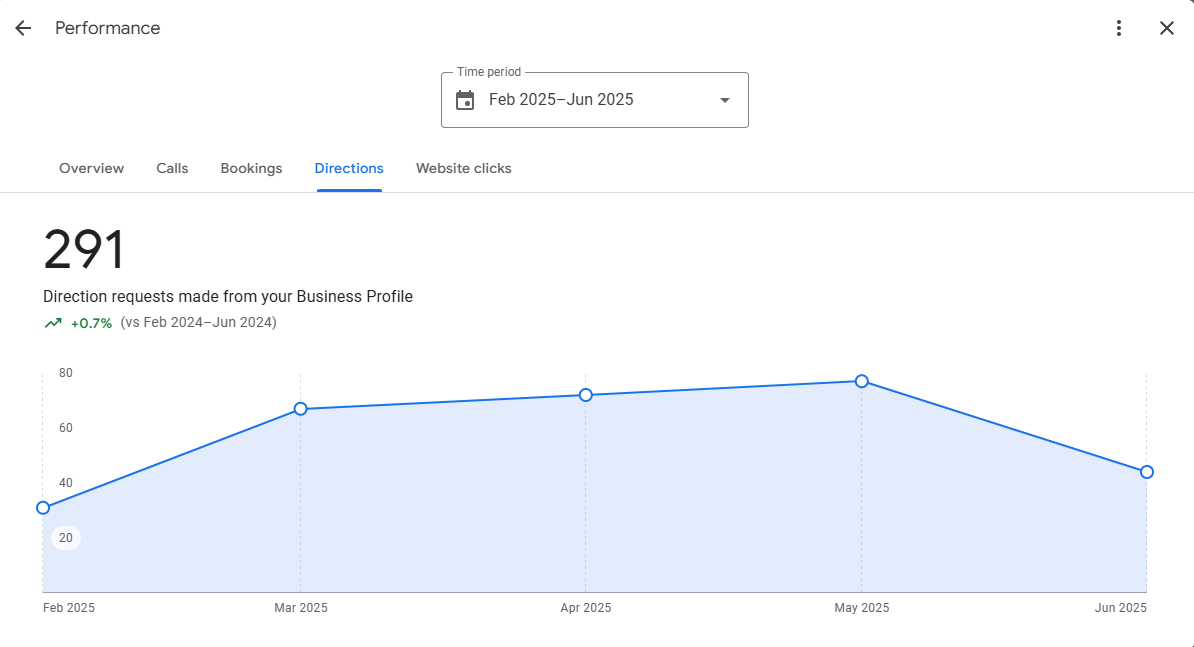Select the Directions tab
Viewport: 1194px width, 647px height.
(349, 168)
